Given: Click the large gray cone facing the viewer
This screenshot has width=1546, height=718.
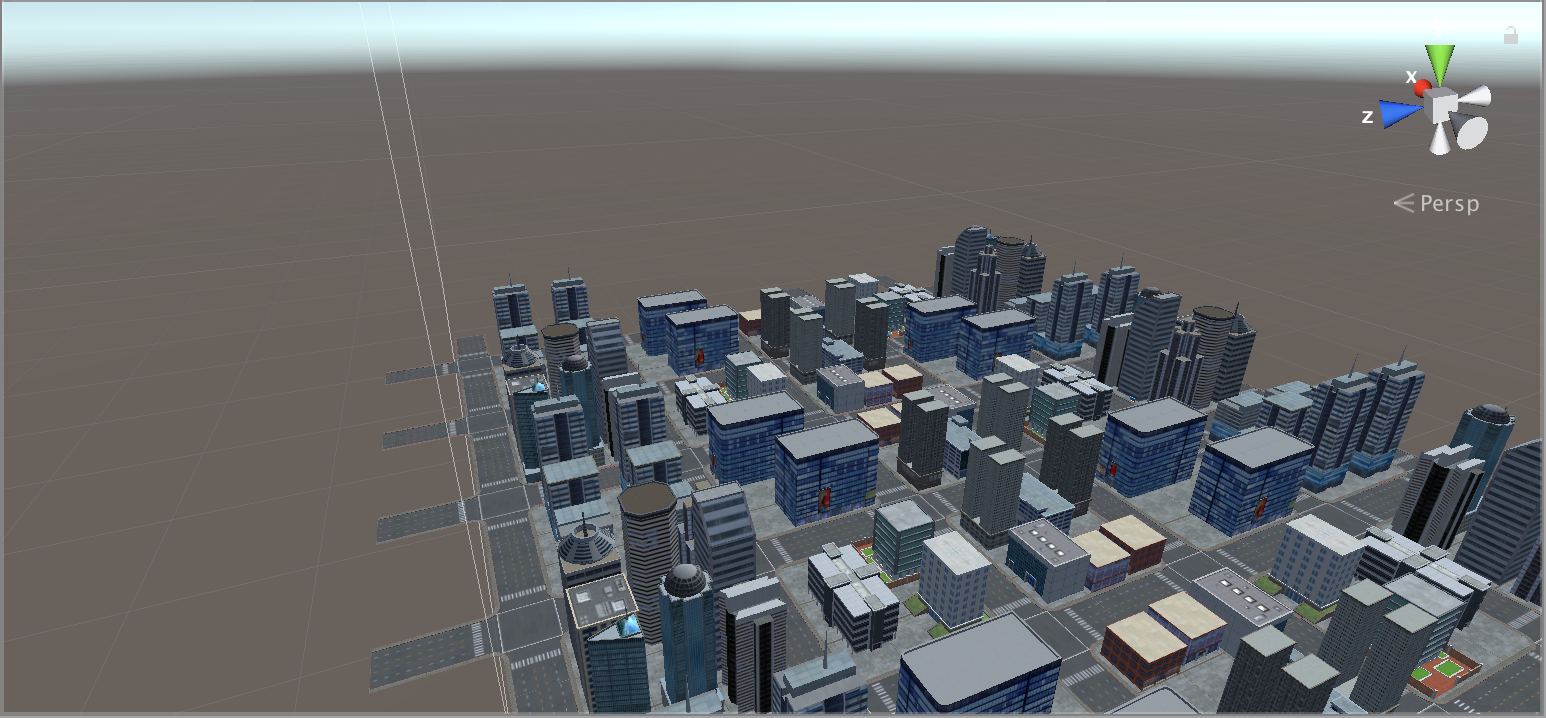Looking at the screenshot, I should click(x=1470, y=131).
